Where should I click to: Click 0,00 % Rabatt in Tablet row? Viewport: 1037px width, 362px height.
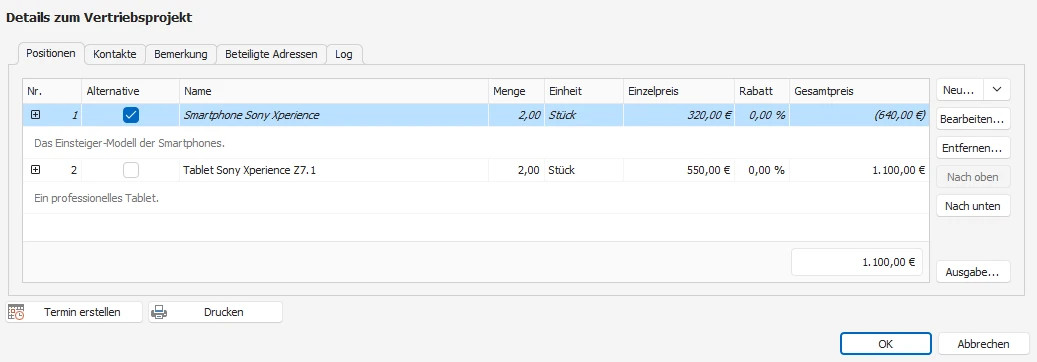[762, 170]
